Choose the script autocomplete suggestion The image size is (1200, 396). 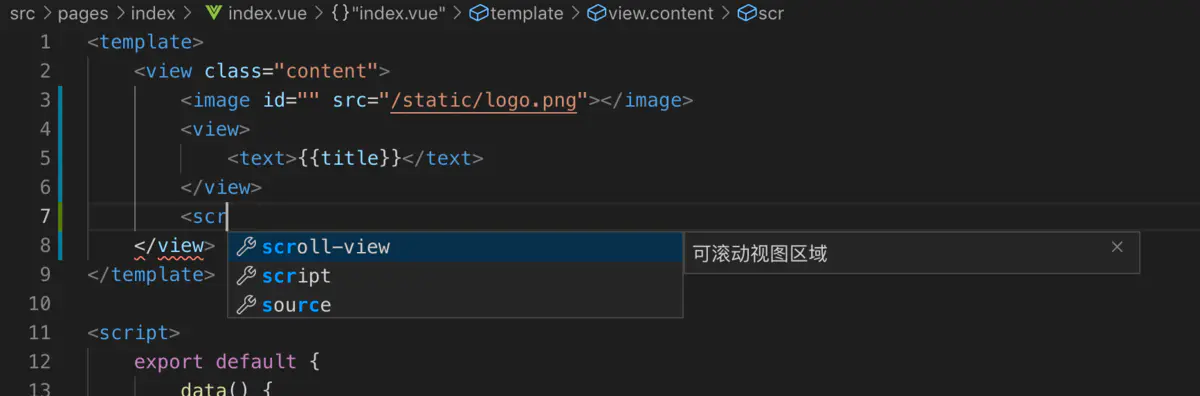455,276
